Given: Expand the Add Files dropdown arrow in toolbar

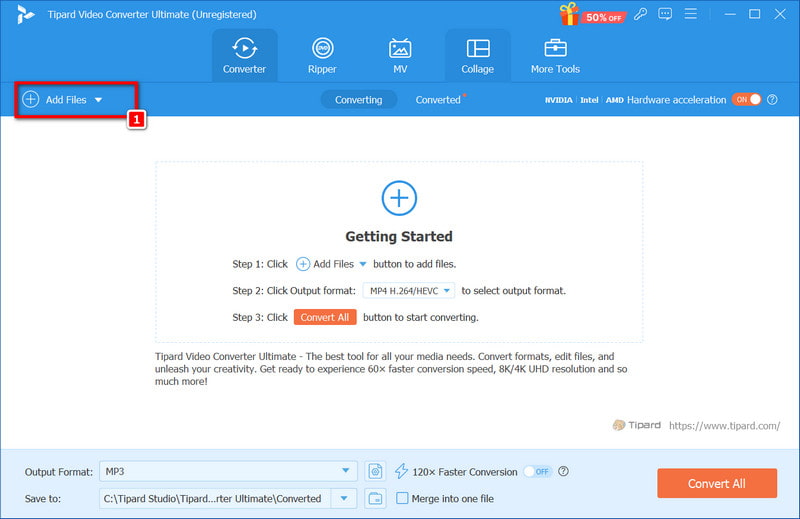Looking at the screenshot, I should click(x=98, y=100).
